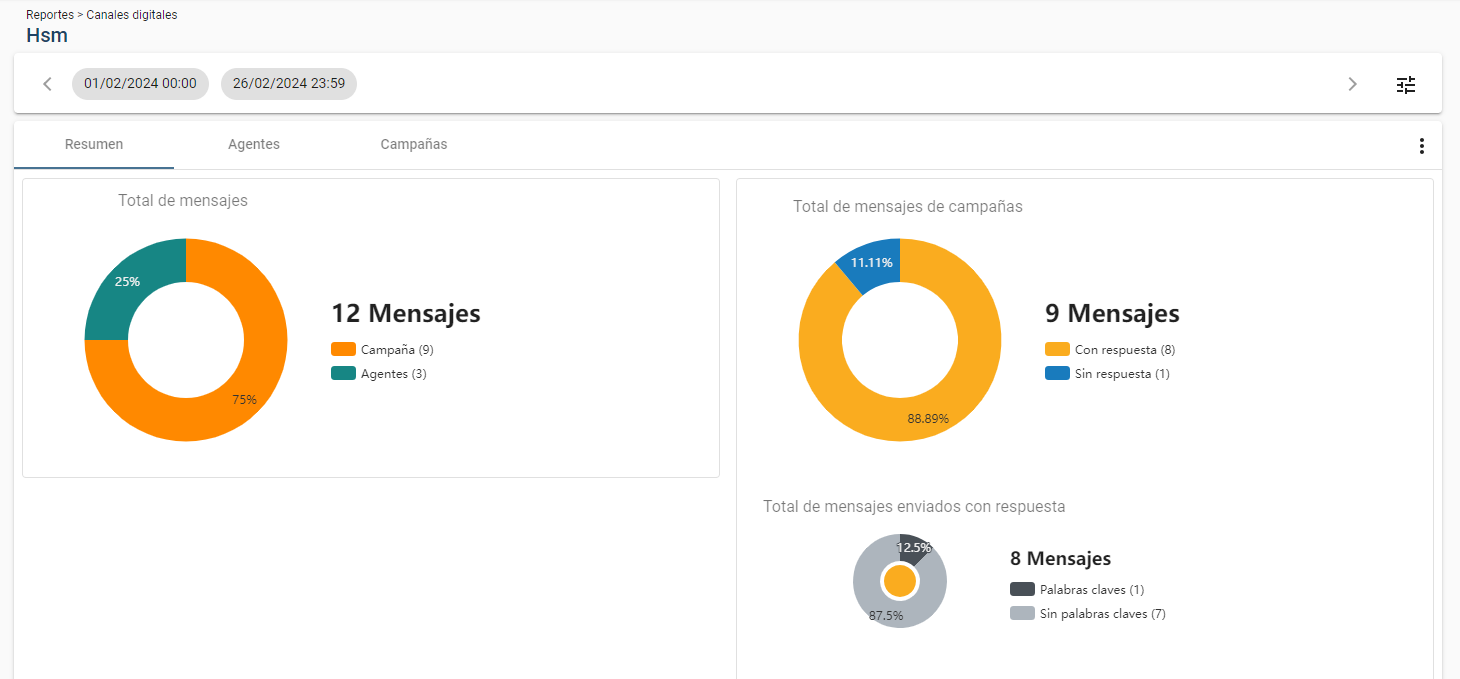Click the teal 25% donut segment
This screenshot has width=1460, height=679.
pyautogui.click(x=130, y=282)
